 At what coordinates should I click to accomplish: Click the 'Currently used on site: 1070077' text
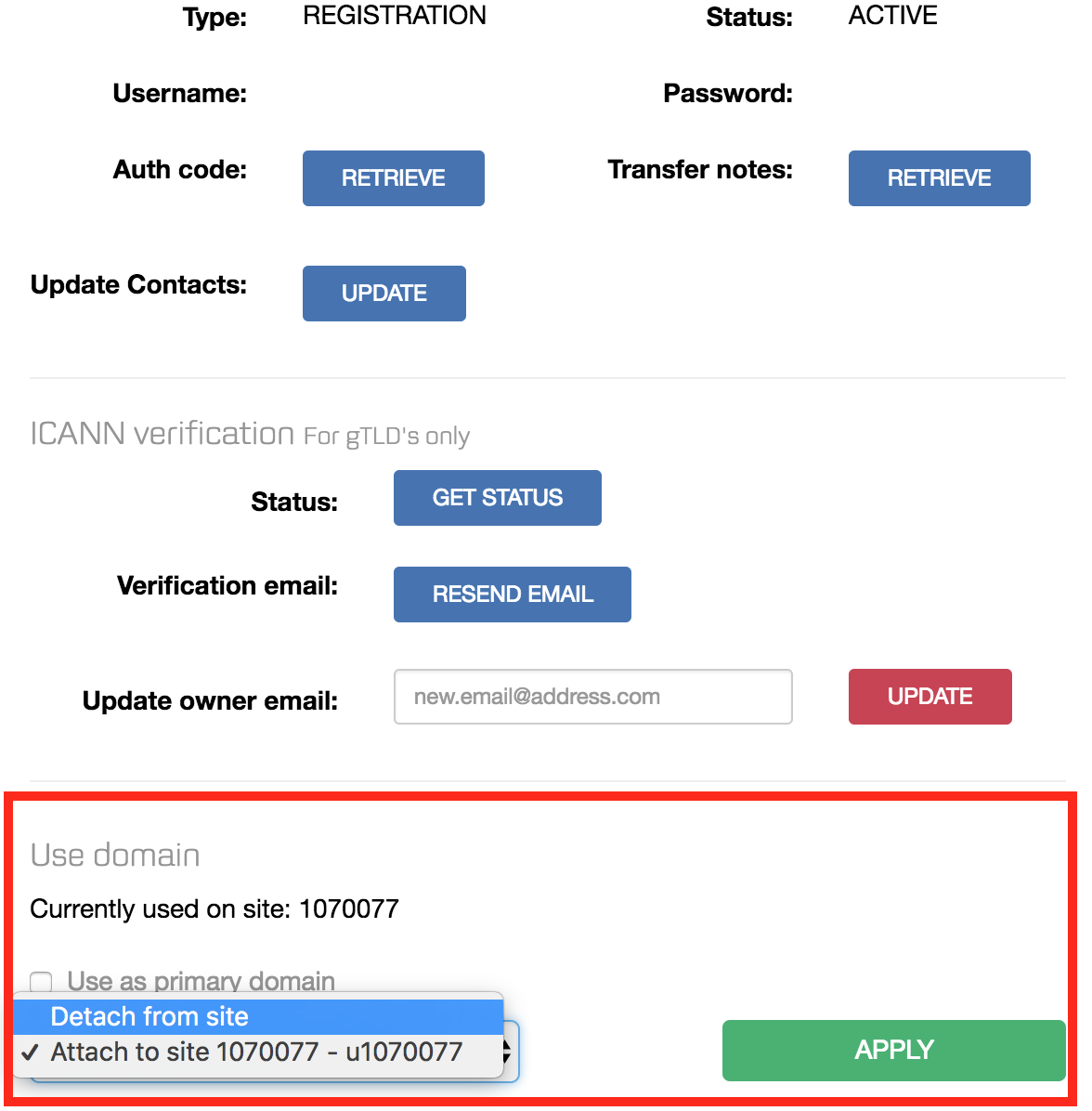pyautogui.click(x=214, y=908)
